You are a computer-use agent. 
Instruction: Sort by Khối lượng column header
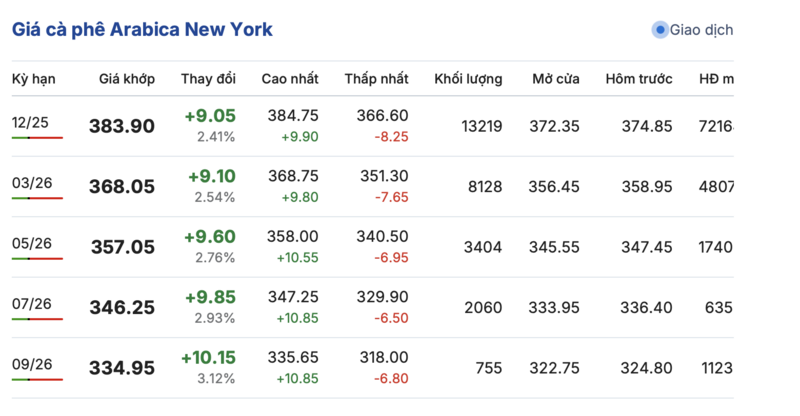click(x=468, y=79)
